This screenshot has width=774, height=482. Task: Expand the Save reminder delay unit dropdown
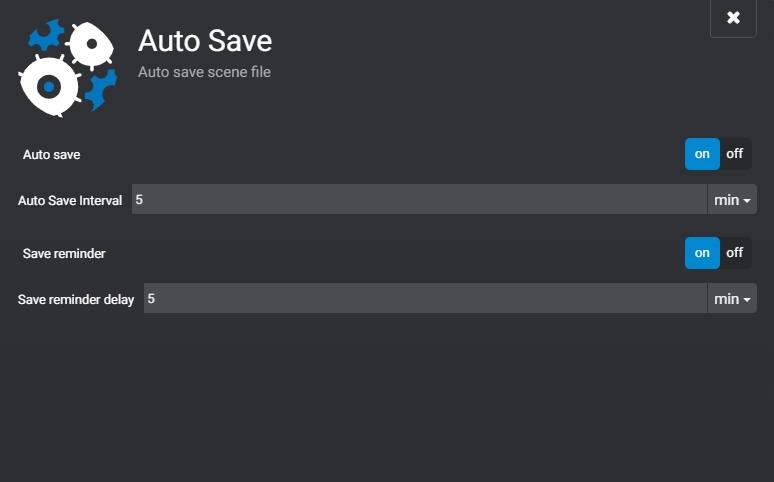pyautogui.click(x=732, y=299)
